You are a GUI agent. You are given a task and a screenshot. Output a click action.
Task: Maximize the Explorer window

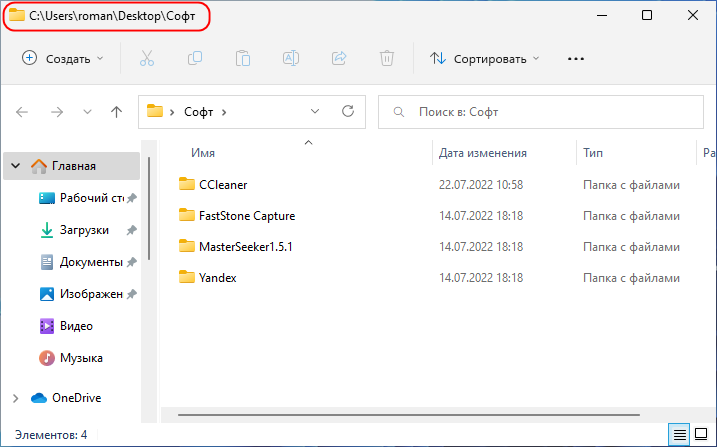[x=647, y=16]
